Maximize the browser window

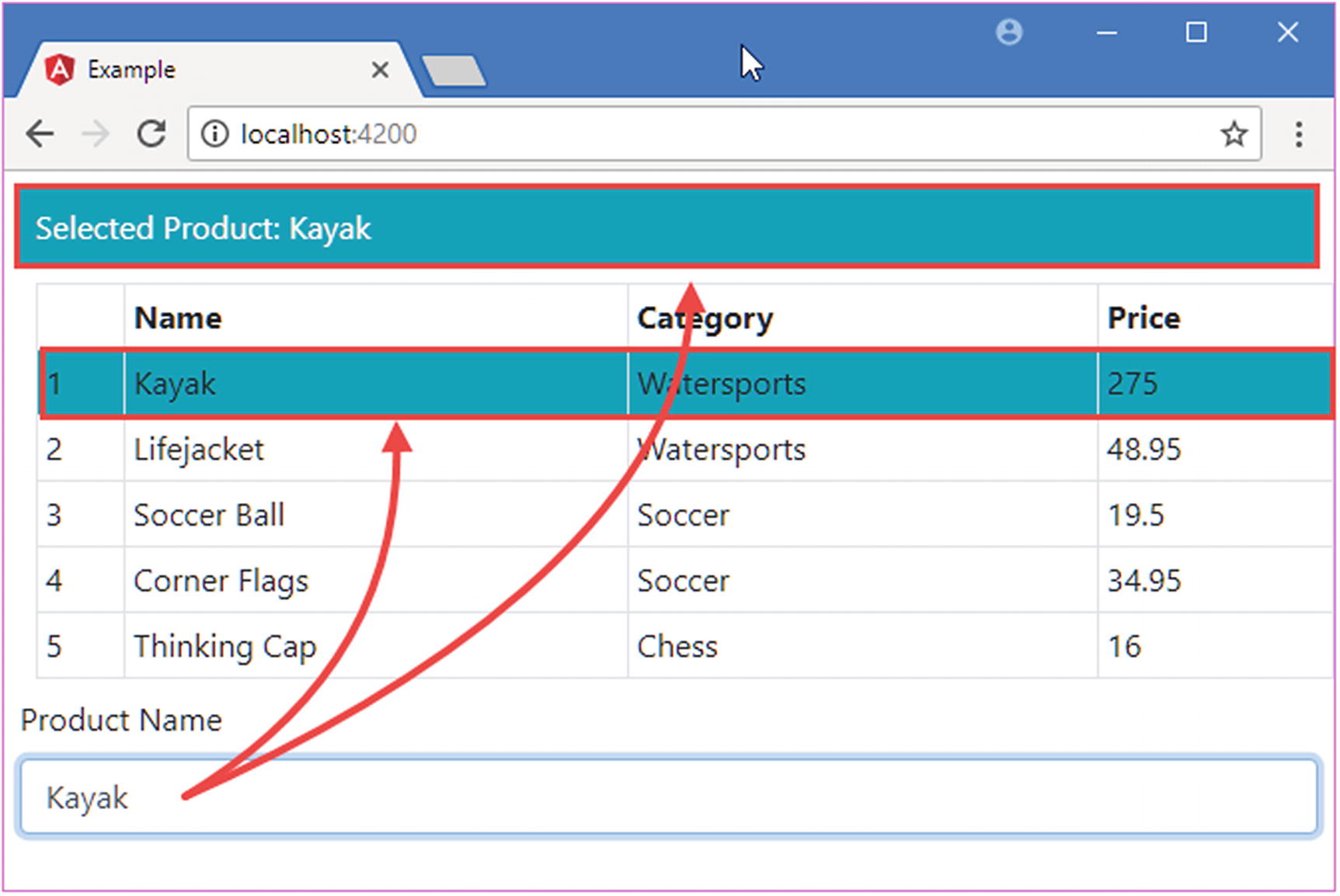(x=1196, y=33)
